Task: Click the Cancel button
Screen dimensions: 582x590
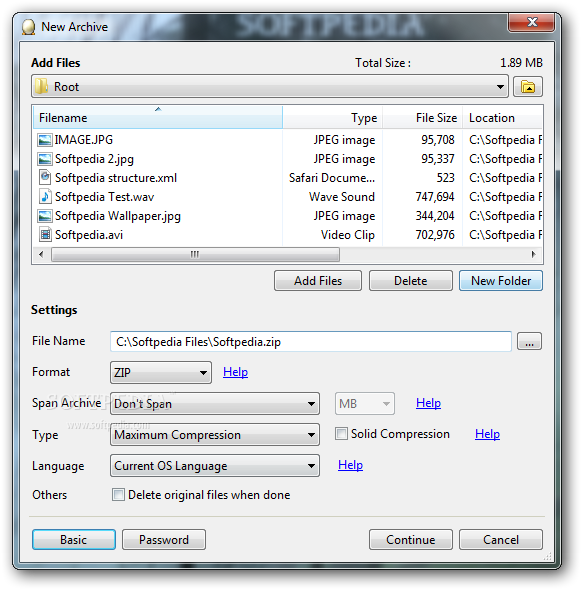Action: click(501, 540)
